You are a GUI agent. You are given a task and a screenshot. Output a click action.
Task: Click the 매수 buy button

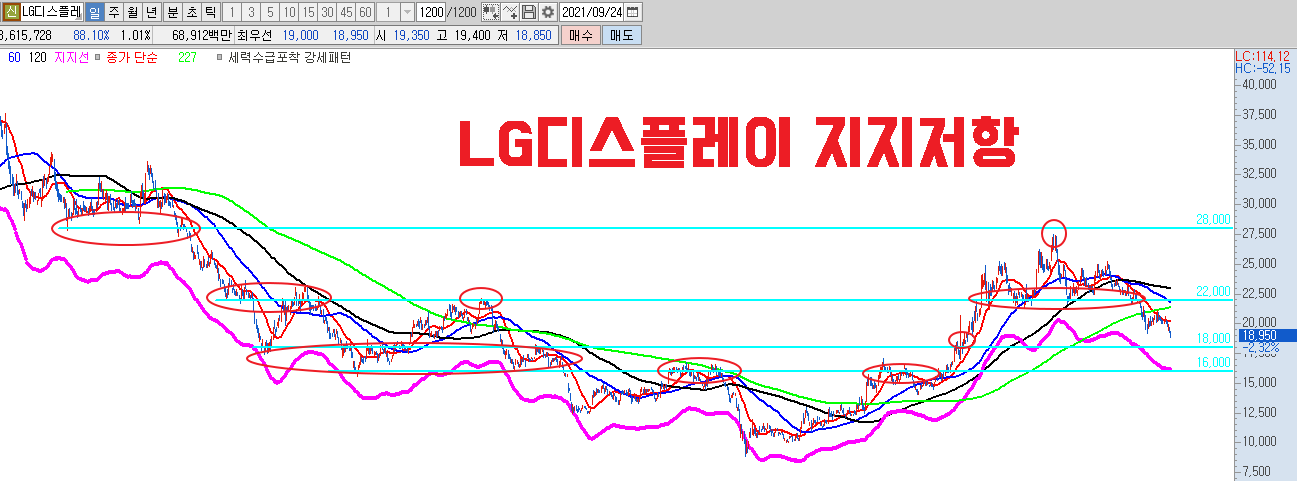tap(580, 35)
